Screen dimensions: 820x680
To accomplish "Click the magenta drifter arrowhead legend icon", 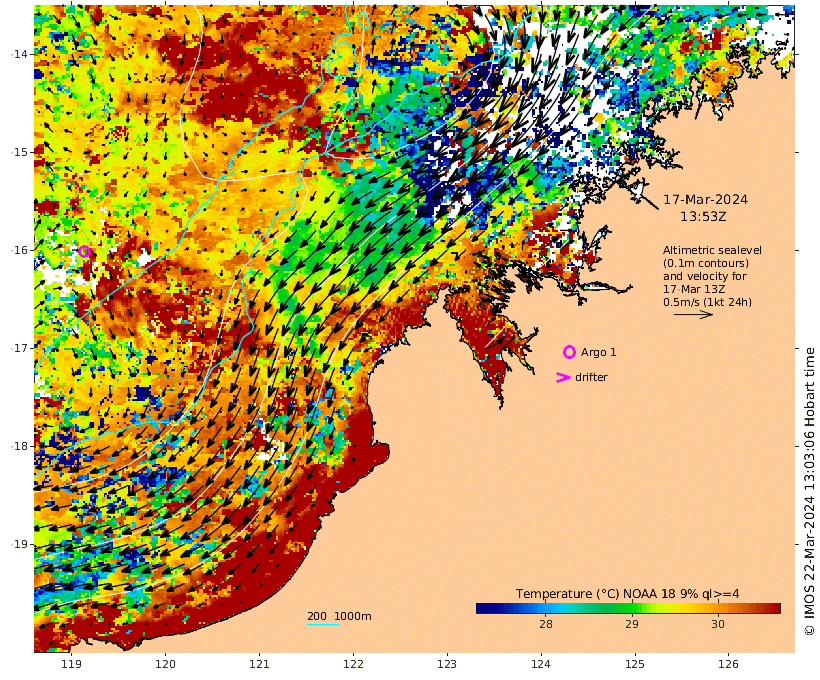I will [563, 377].
